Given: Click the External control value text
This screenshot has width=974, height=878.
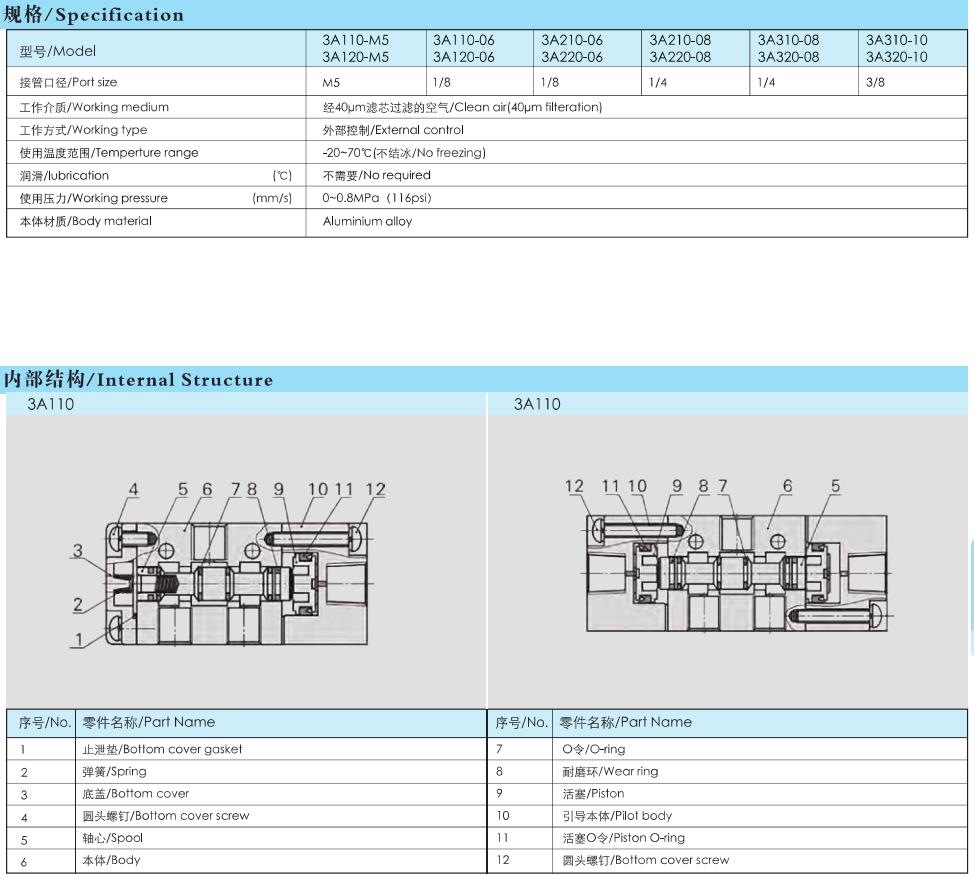Looking at the screenshot, I should pyautogui.click(x=393, y=130).
